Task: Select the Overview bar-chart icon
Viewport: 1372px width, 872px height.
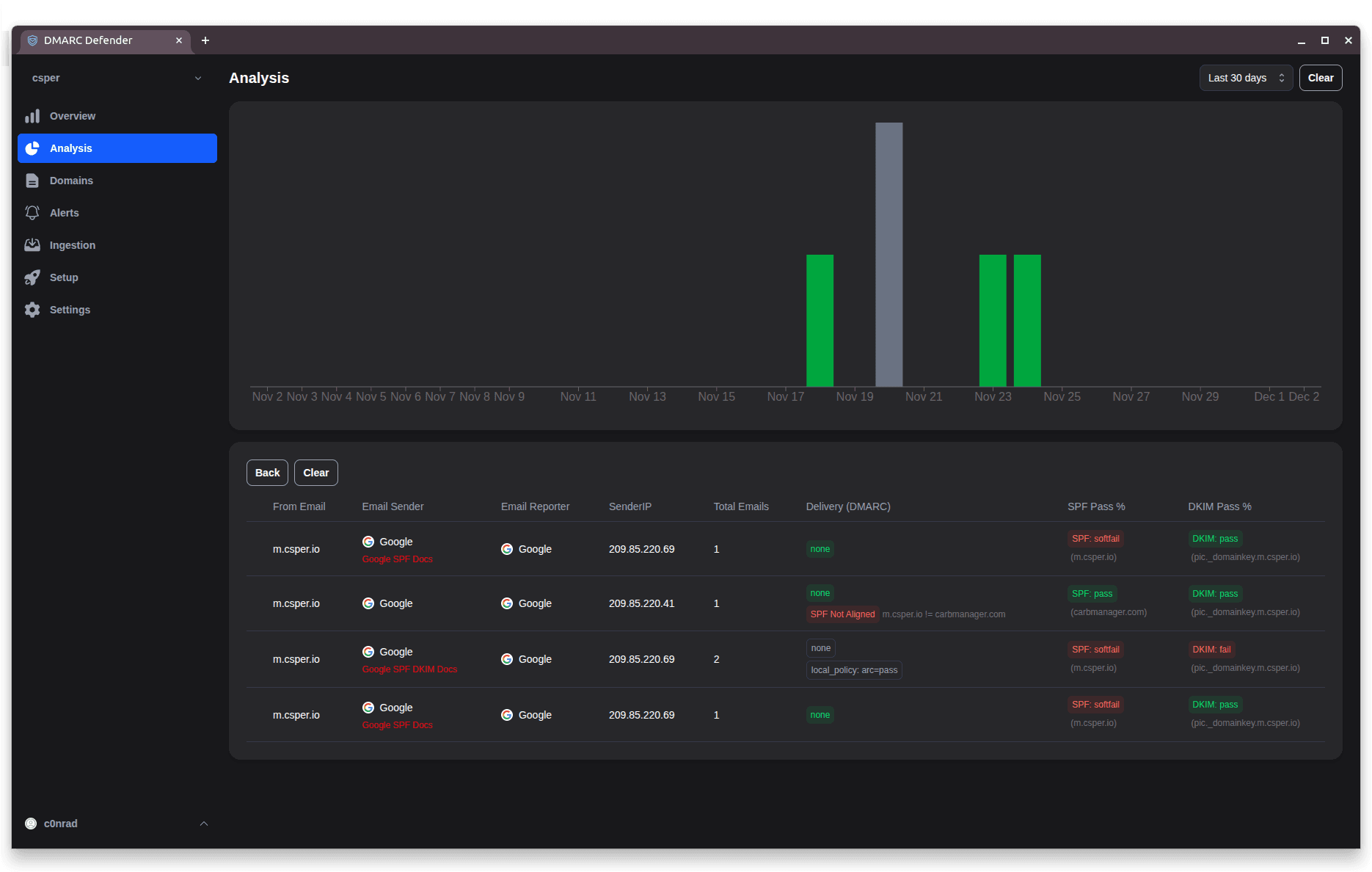Action: (32, 116)
